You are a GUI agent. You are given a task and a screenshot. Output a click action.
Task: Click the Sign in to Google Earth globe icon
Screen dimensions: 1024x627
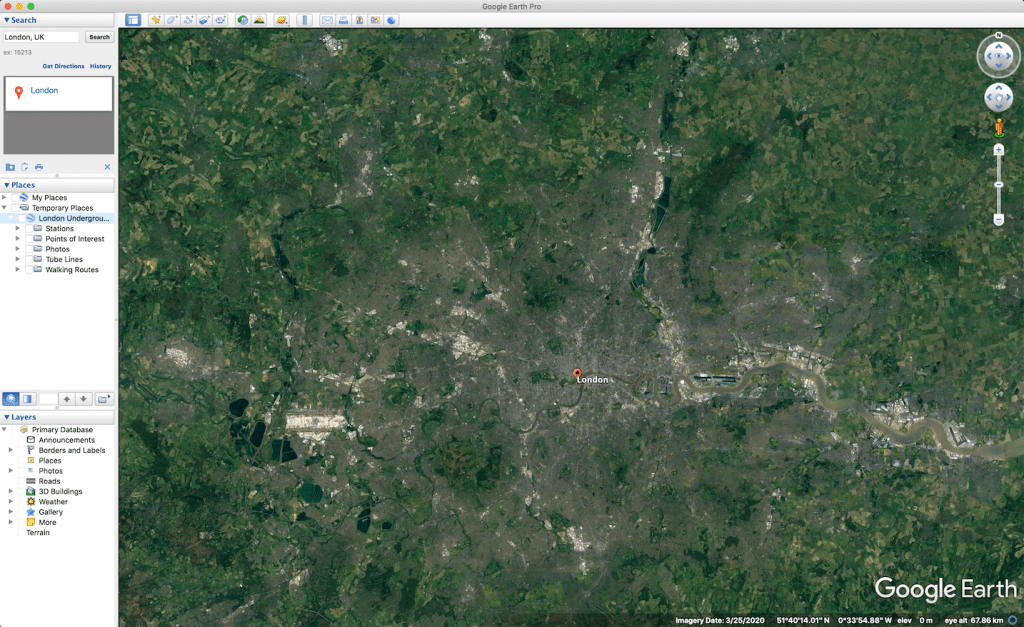click(x=391, y=20)
